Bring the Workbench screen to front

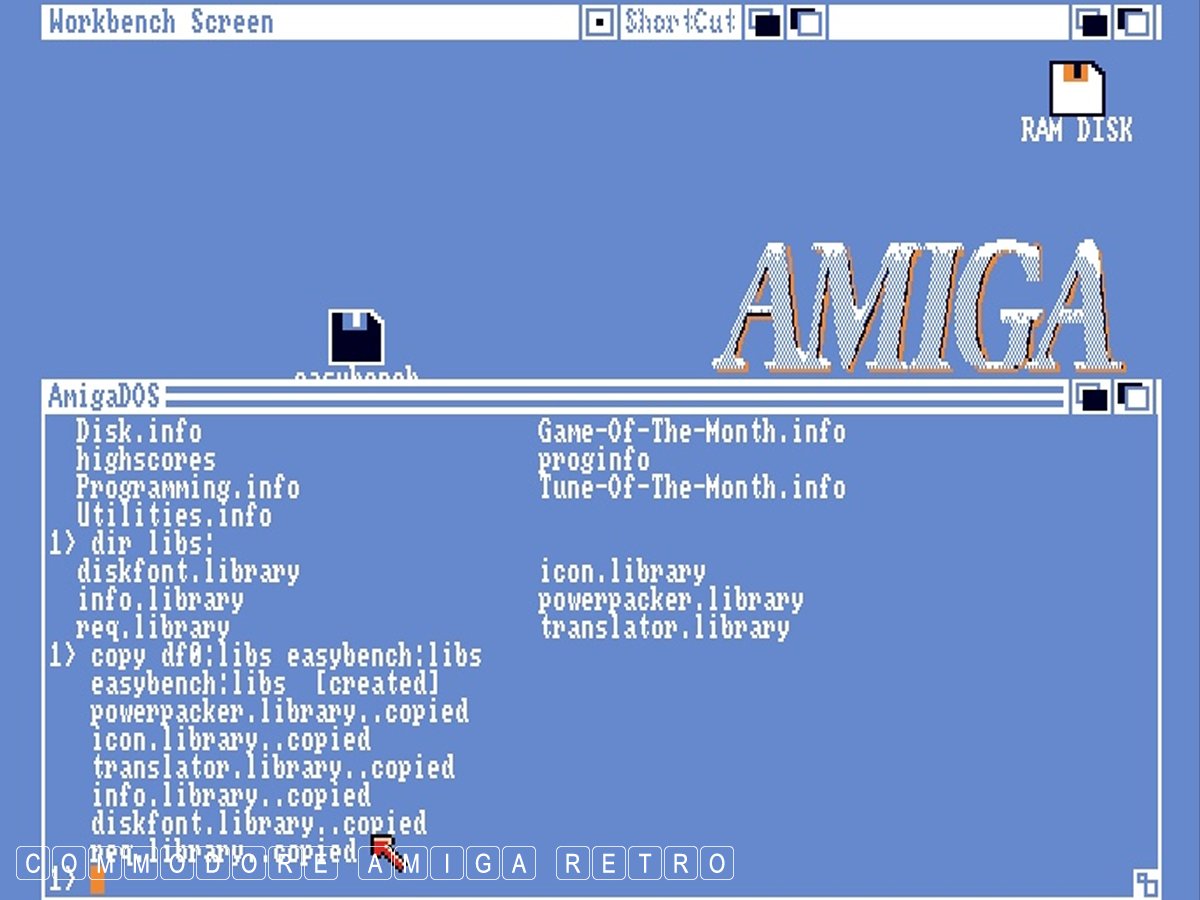pos(1134,22)
